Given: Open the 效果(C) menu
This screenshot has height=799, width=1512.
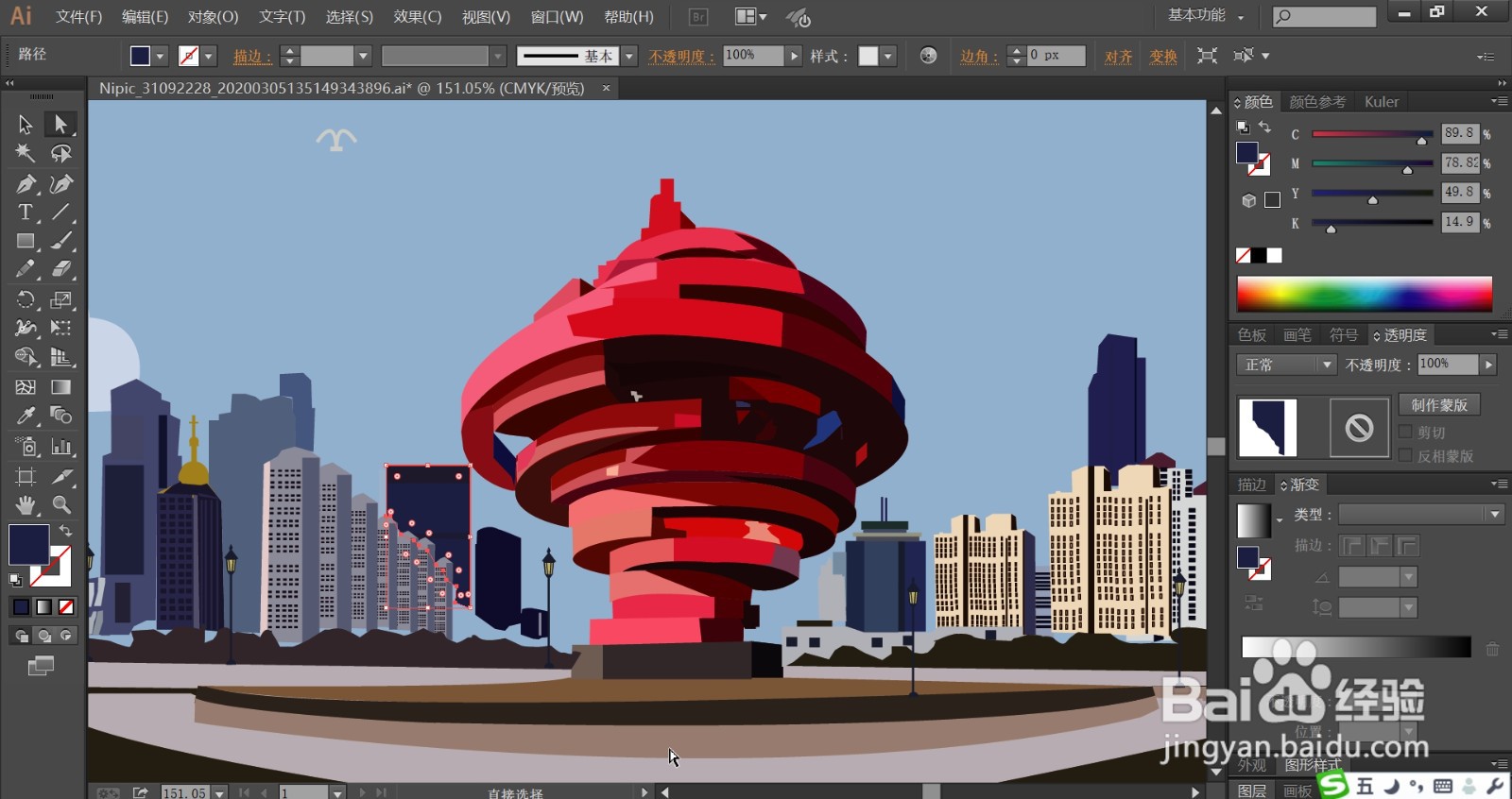Looking at the screenshot, I should (x=418, y=17).
